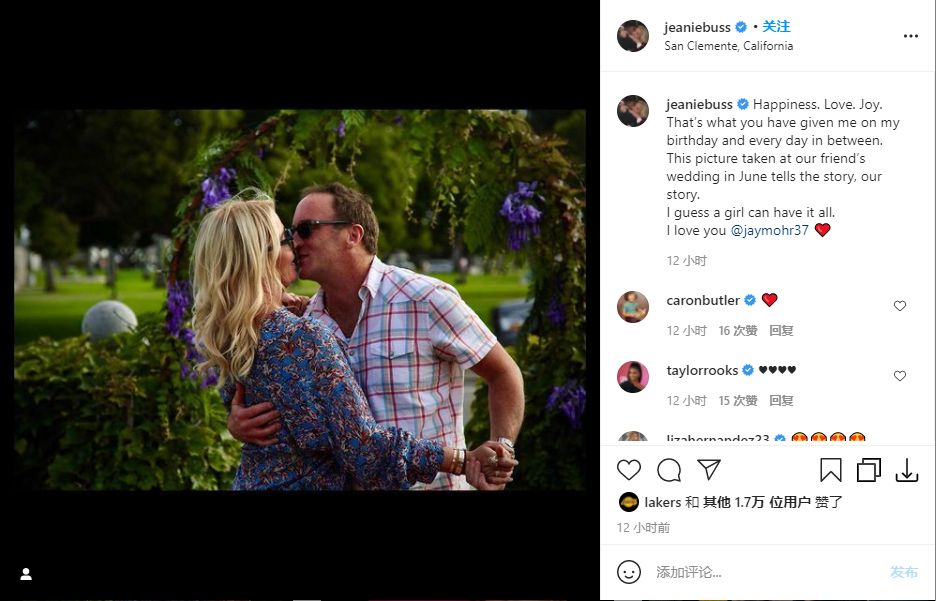Toggle like on caronbutler's comment
The width and height of the screenshot is (936, 601).
(900, 306)
